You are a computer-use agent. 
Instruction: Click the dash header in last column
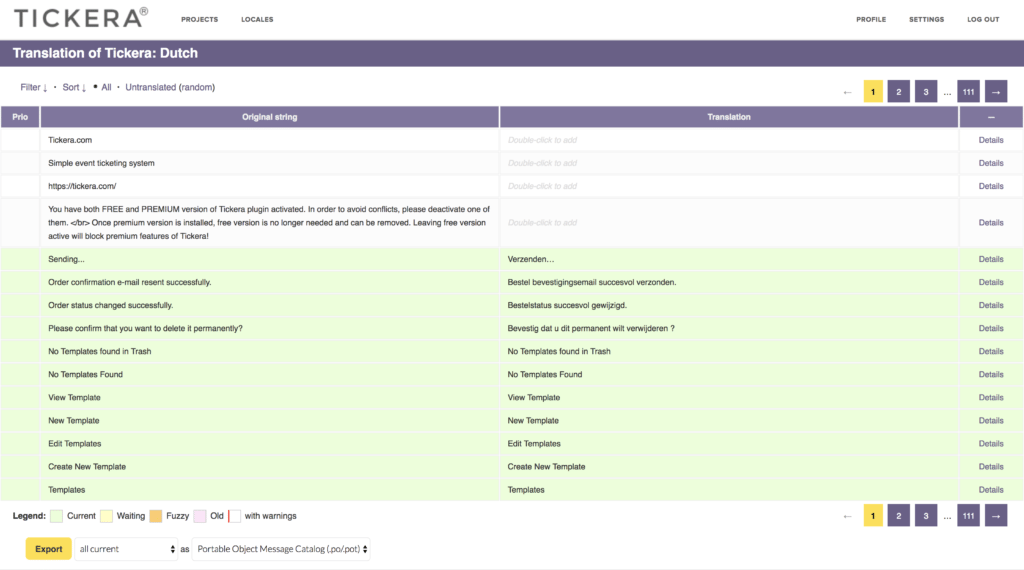coord(991,117)
